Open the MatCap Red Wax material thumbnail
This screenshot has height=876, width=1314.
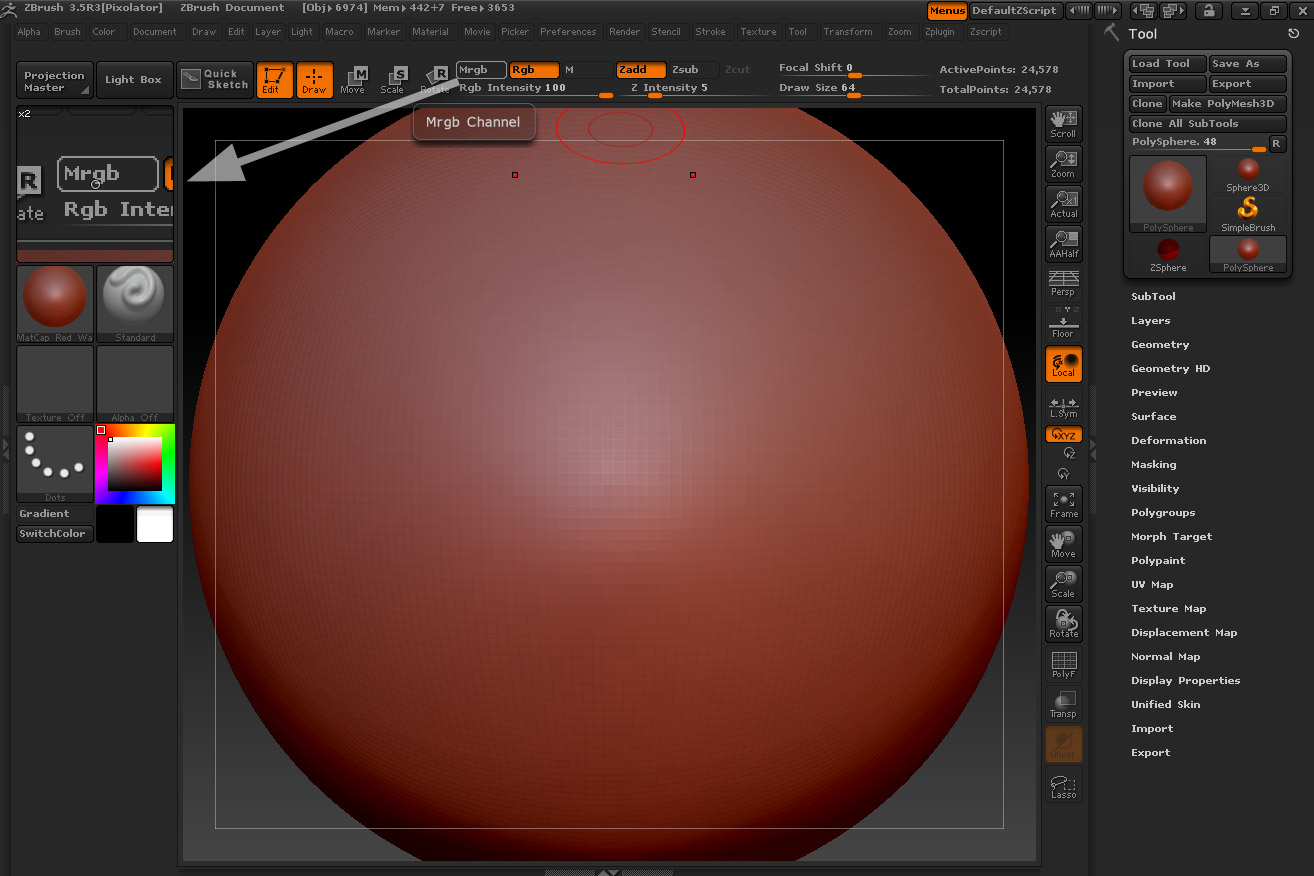tap(55, 304)
